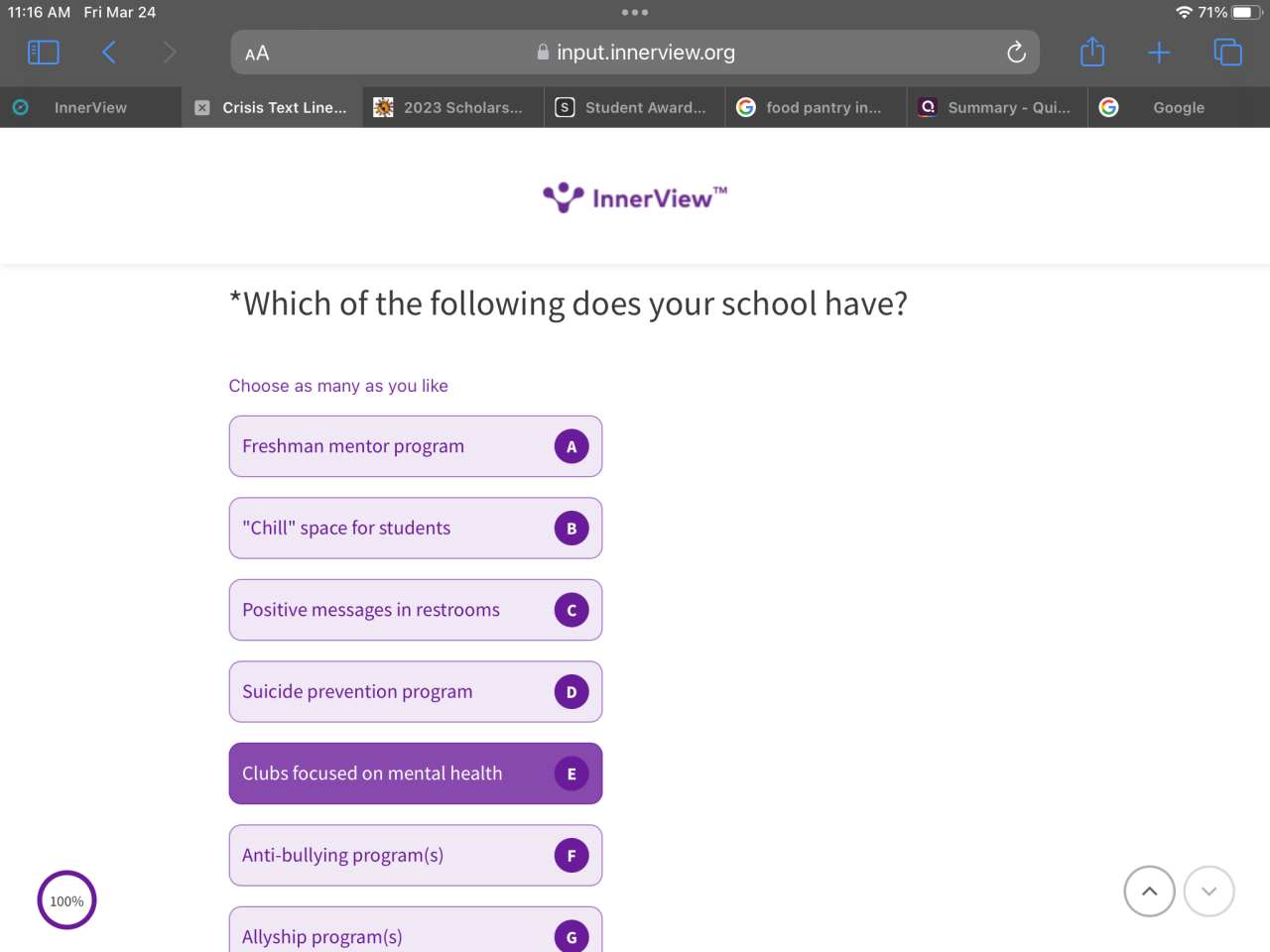Click the InnerView logo
The height and width of the screenshot is (952, 1270).
pyautogui.click(x=635, y=197)
